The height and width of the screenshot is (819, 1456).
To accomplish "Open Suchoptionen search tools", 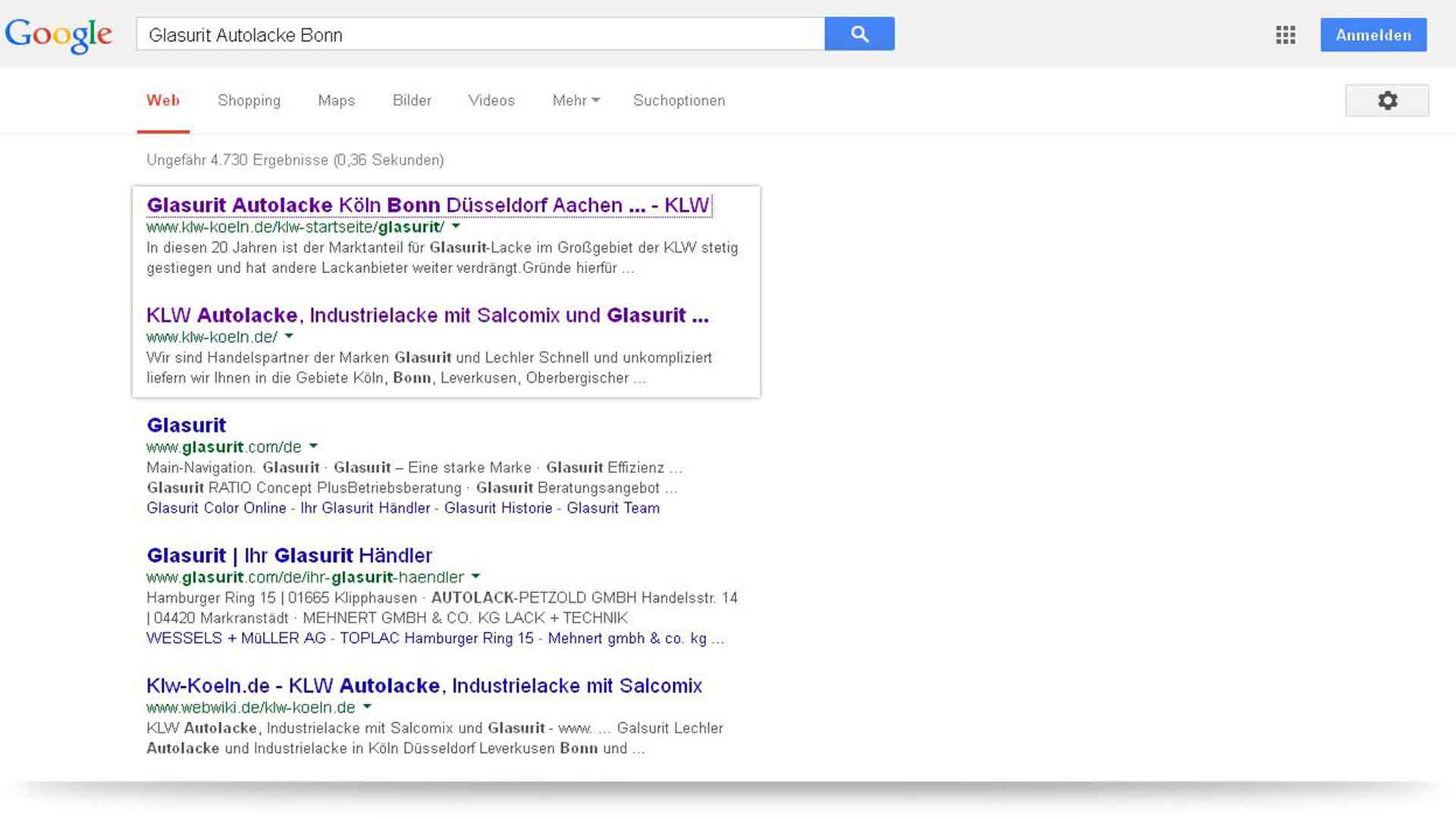I will tap(679, 100).
